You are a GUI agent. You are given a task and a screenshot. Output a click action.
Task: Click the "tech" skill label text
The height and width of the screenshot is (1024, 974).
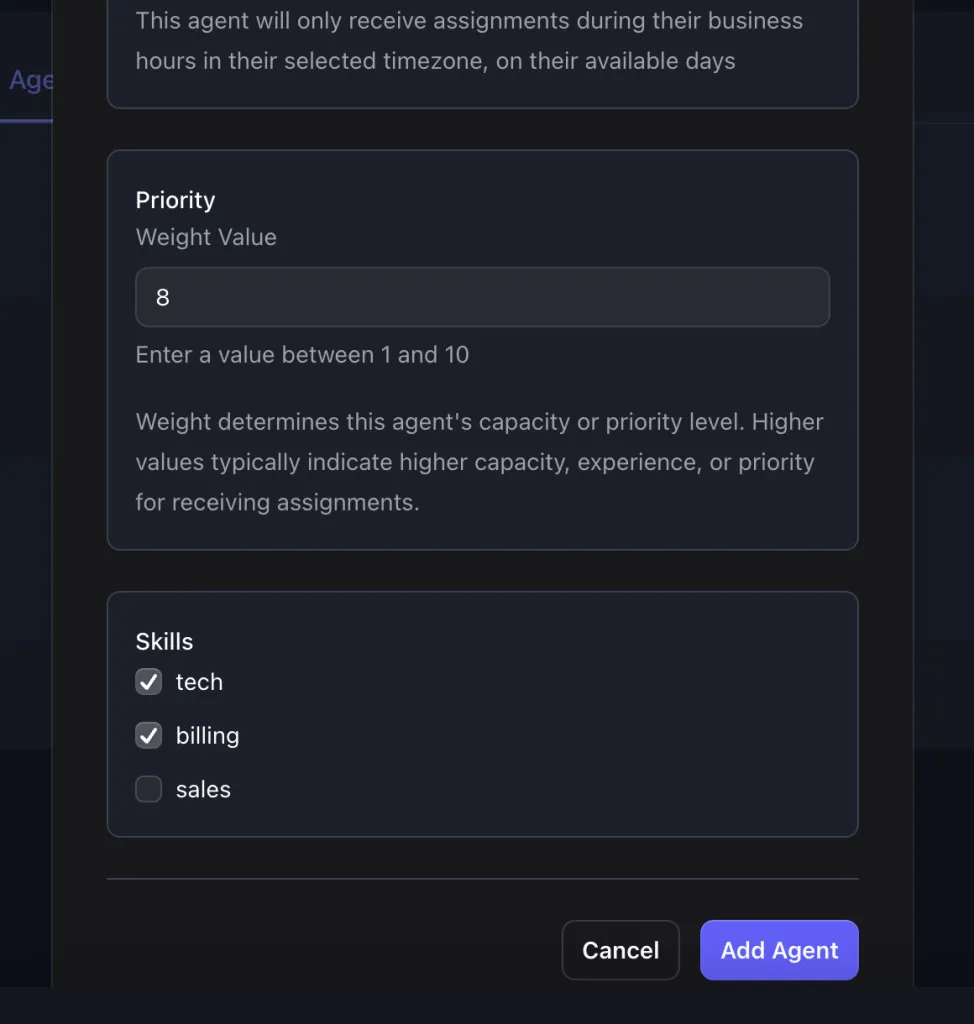pyautogui.click(x=199, y=682)
